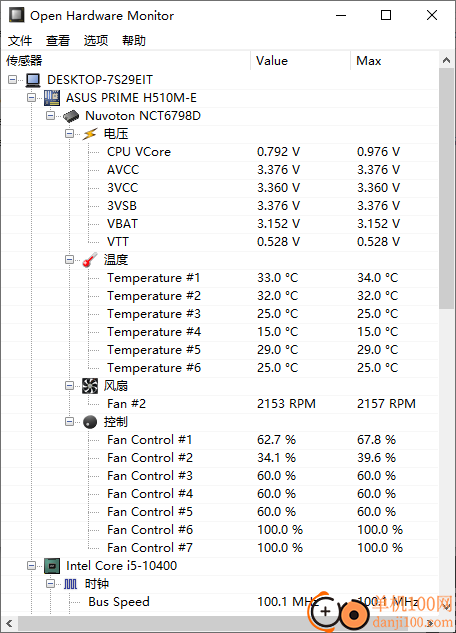Select the Temperature #3 row
456x633 pixels.
tap(220, 314)
